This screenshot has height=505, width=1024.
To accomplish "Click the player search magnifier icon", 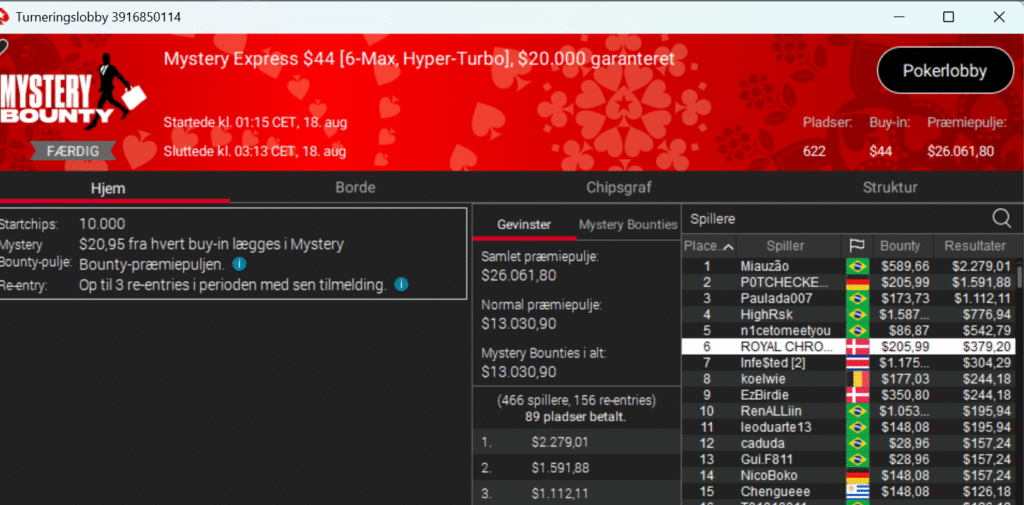I will pos(1001,218).
